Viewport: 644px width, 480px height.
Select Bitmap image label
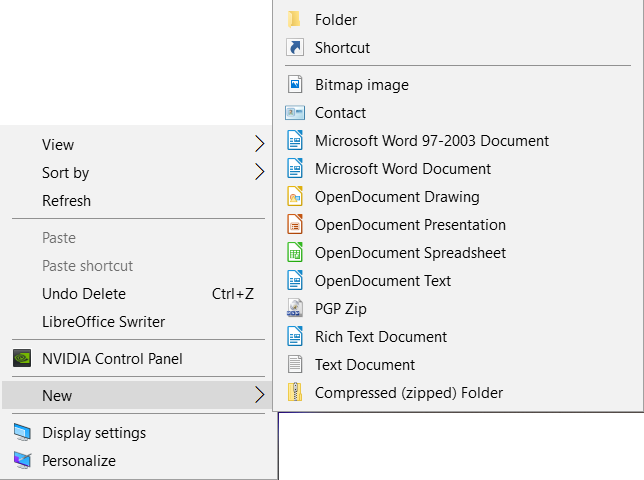point(362,85)
